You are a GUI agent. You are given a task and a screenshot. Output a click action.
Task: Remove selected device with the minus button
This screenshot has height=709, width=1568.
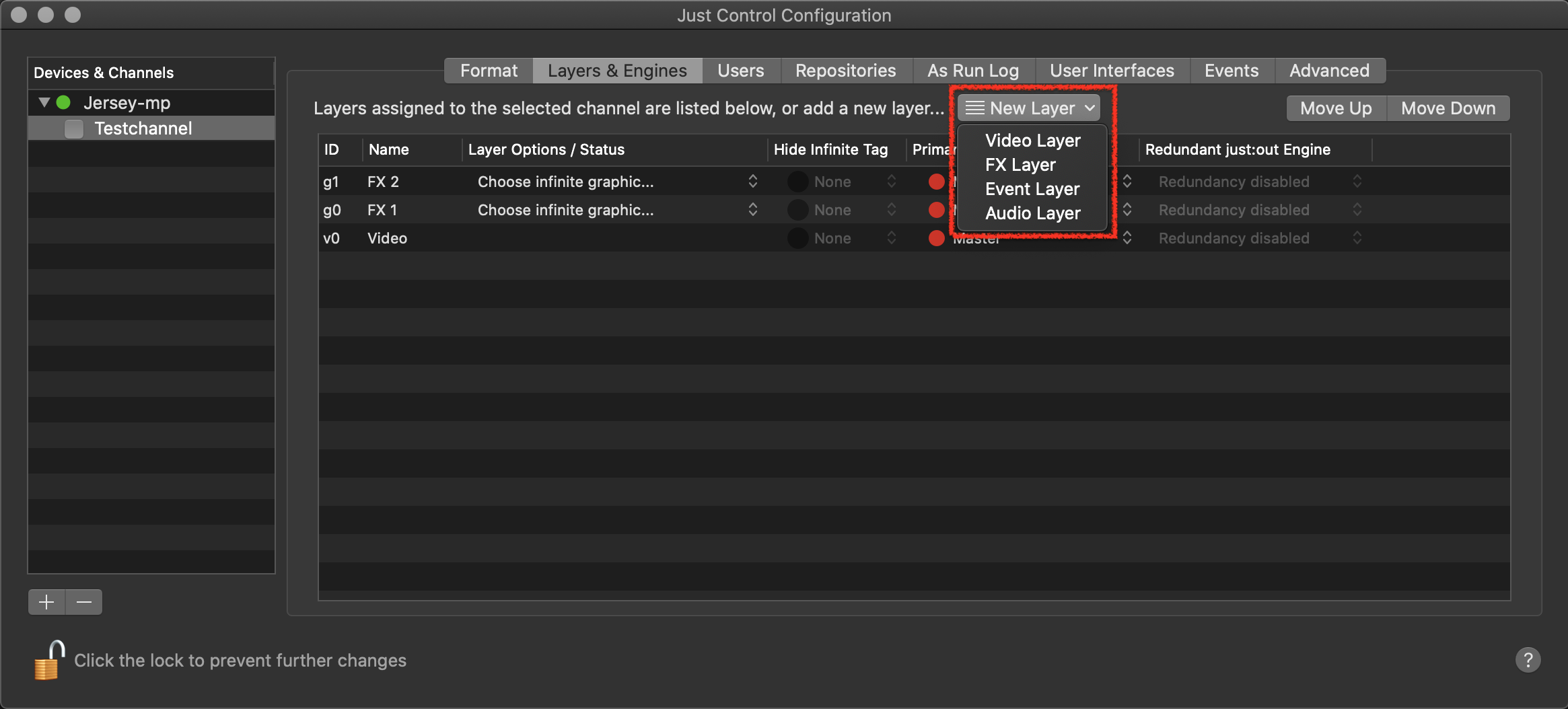coord(84,602)
